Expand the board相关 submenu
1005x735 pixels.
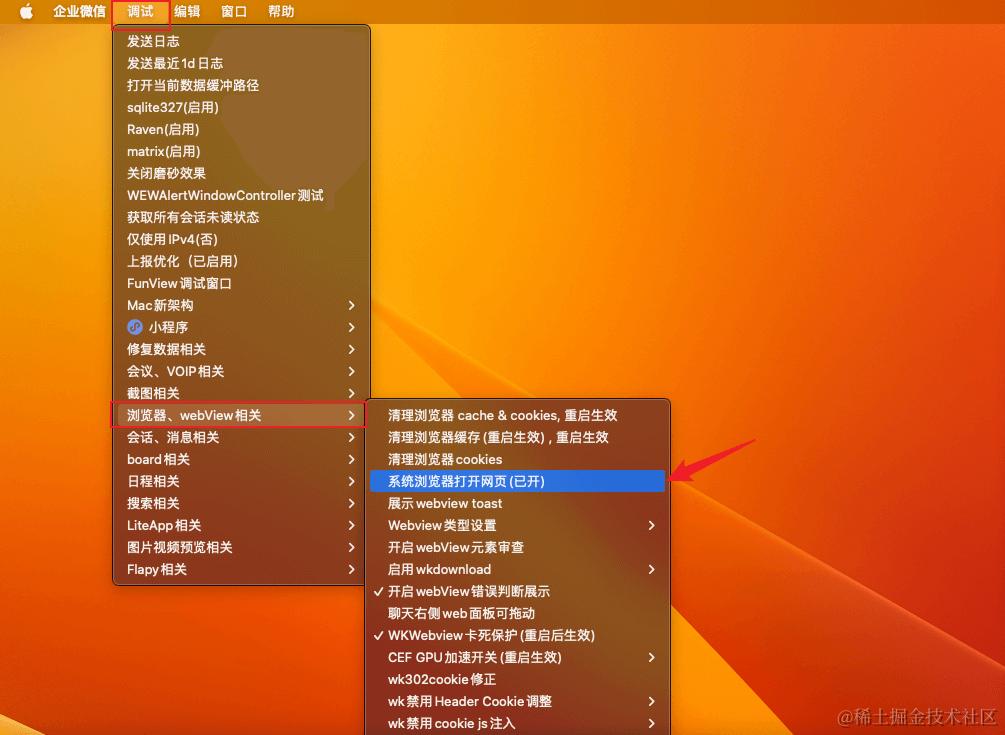point(241,459)
